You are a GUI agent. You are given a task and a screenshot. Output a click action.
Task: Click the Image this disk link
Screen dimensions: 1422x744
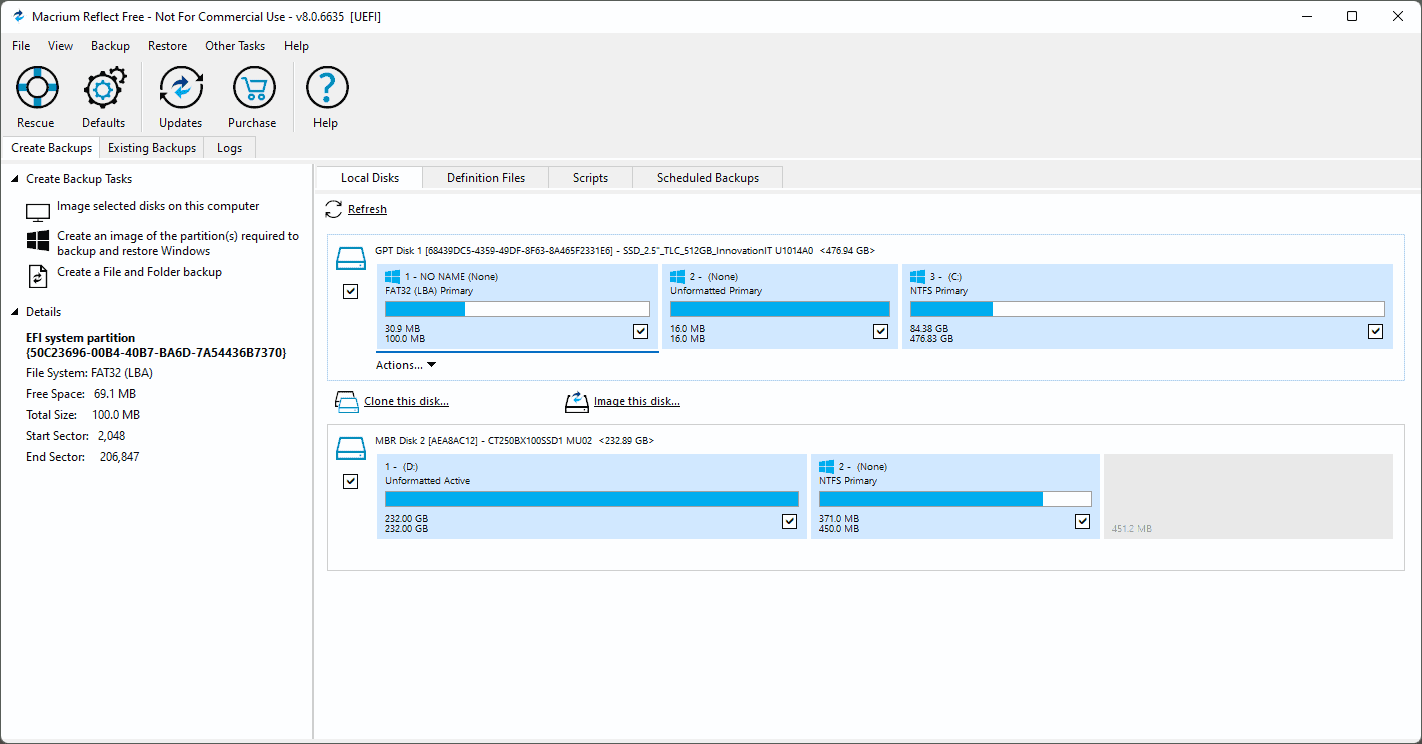coord(636,402)
